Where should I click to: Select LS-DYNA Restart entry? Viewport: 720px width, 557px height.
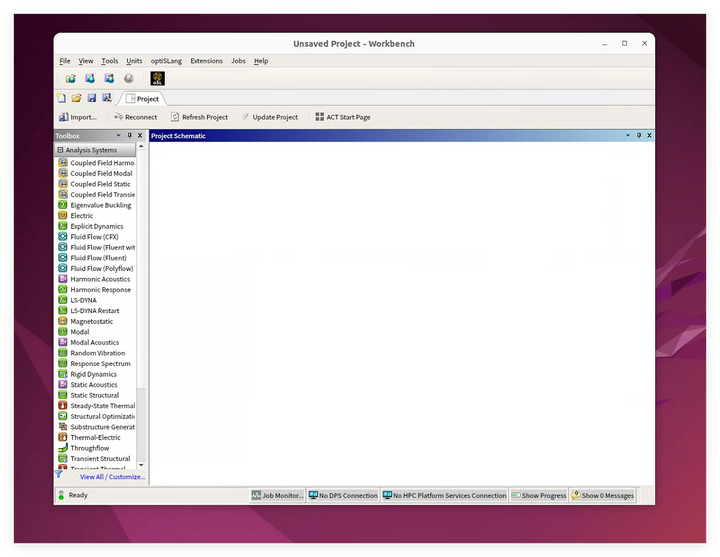coord(96,310)
